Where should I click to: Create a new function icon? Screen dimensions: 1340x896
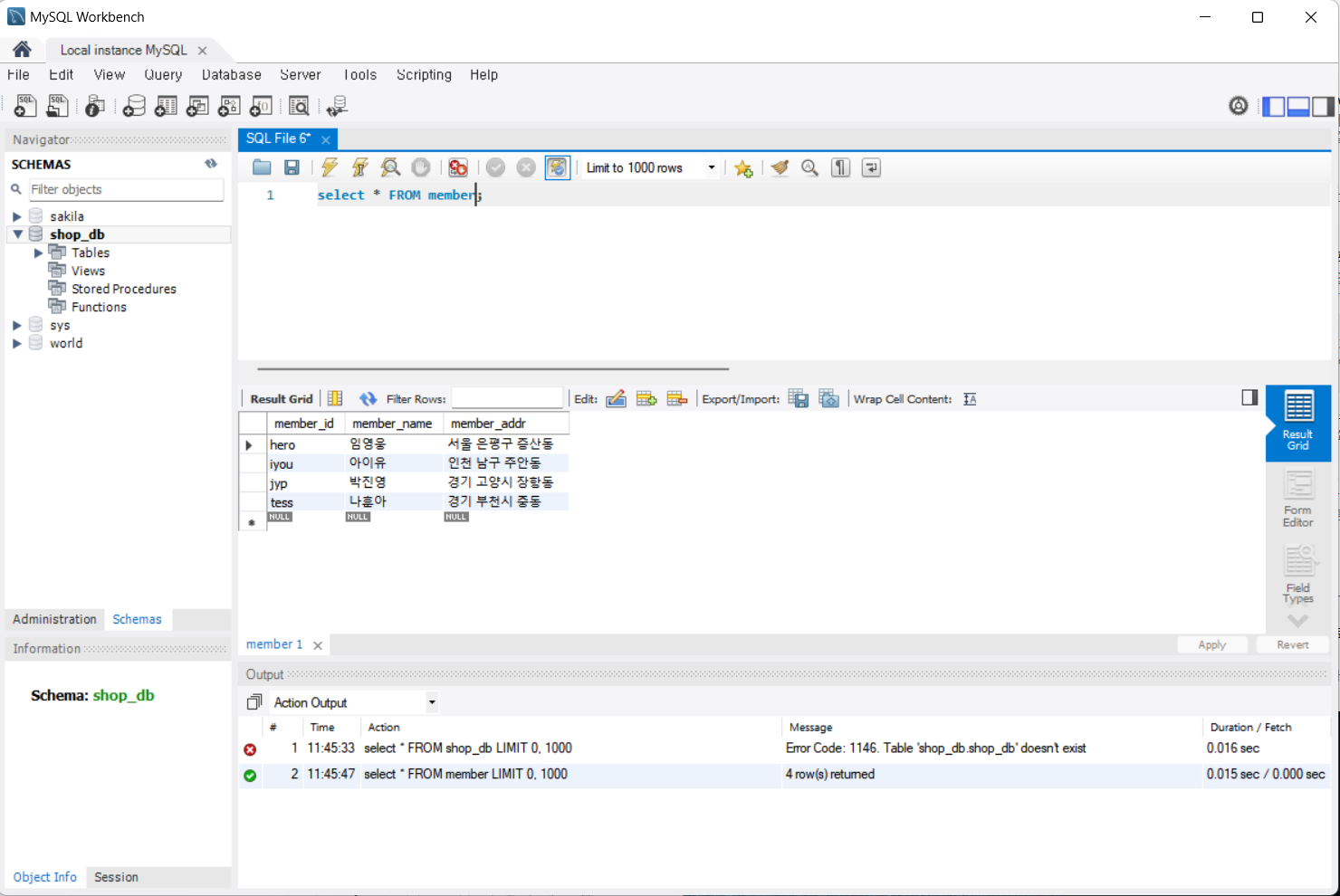pyautogui.click(x=261, y=106)
